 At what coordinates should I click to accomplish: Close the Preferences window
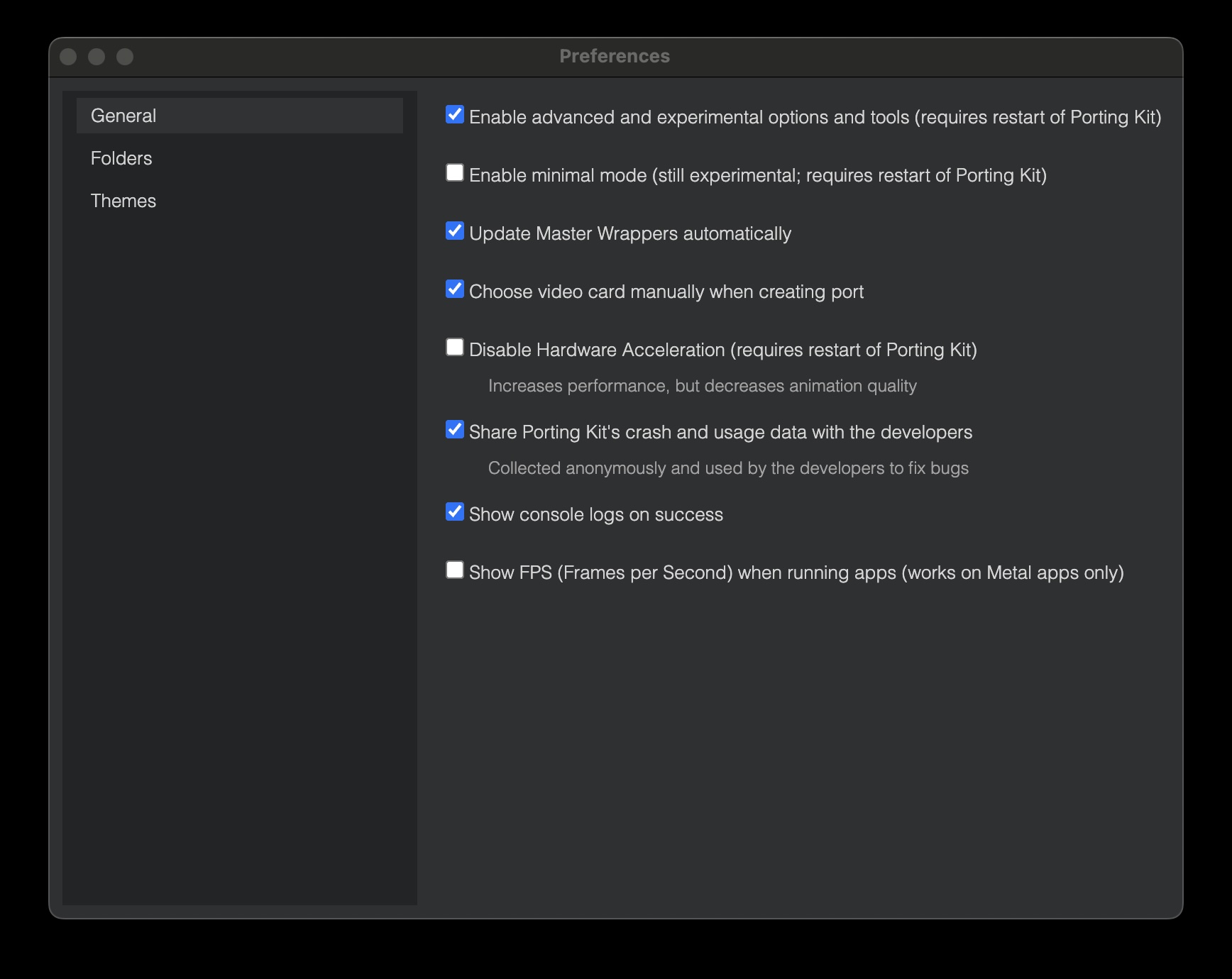click(x=68, y=57)
